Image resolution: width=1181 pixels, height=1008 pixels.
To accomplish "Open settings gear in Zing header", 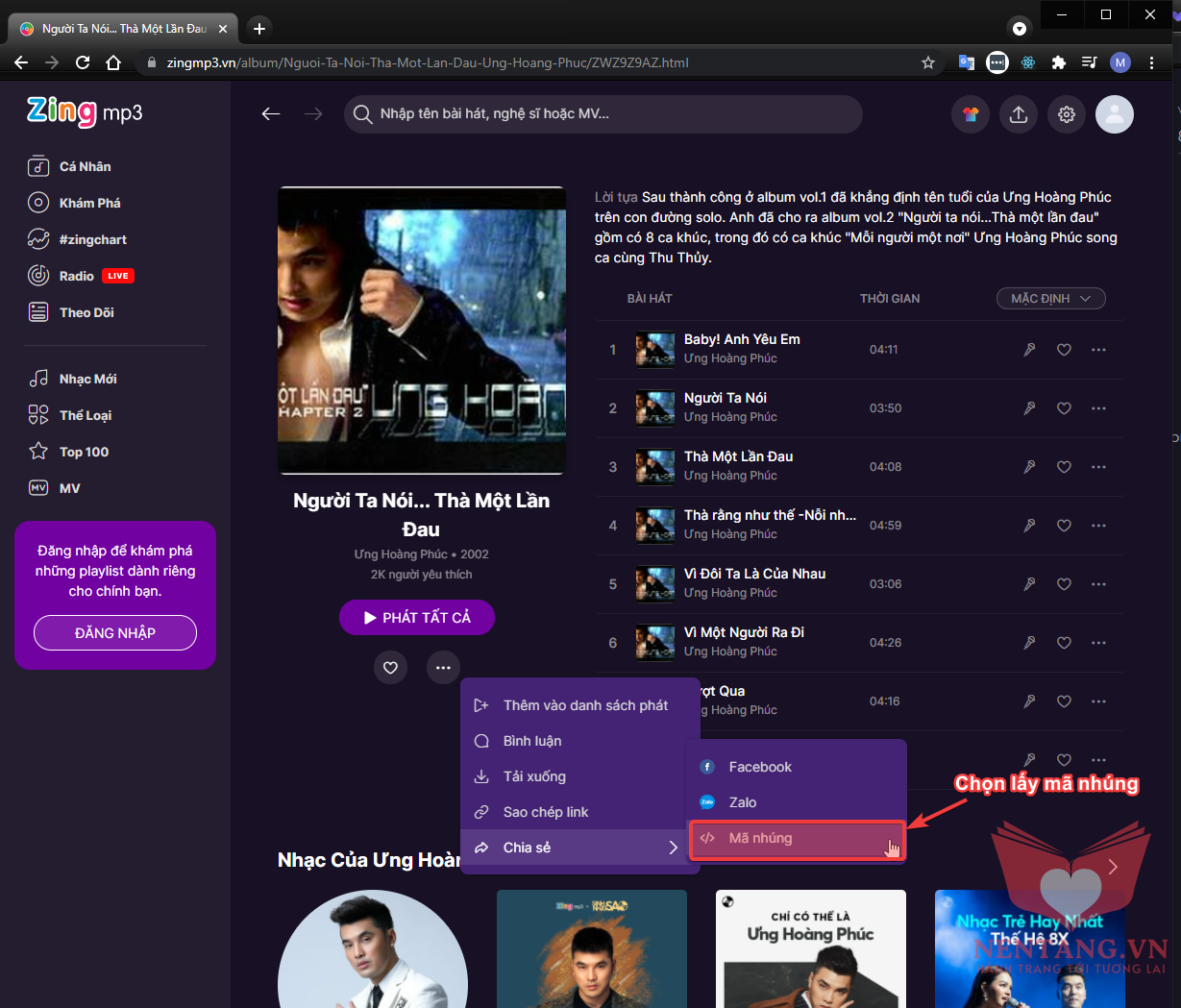I will tap(1067, 115).
